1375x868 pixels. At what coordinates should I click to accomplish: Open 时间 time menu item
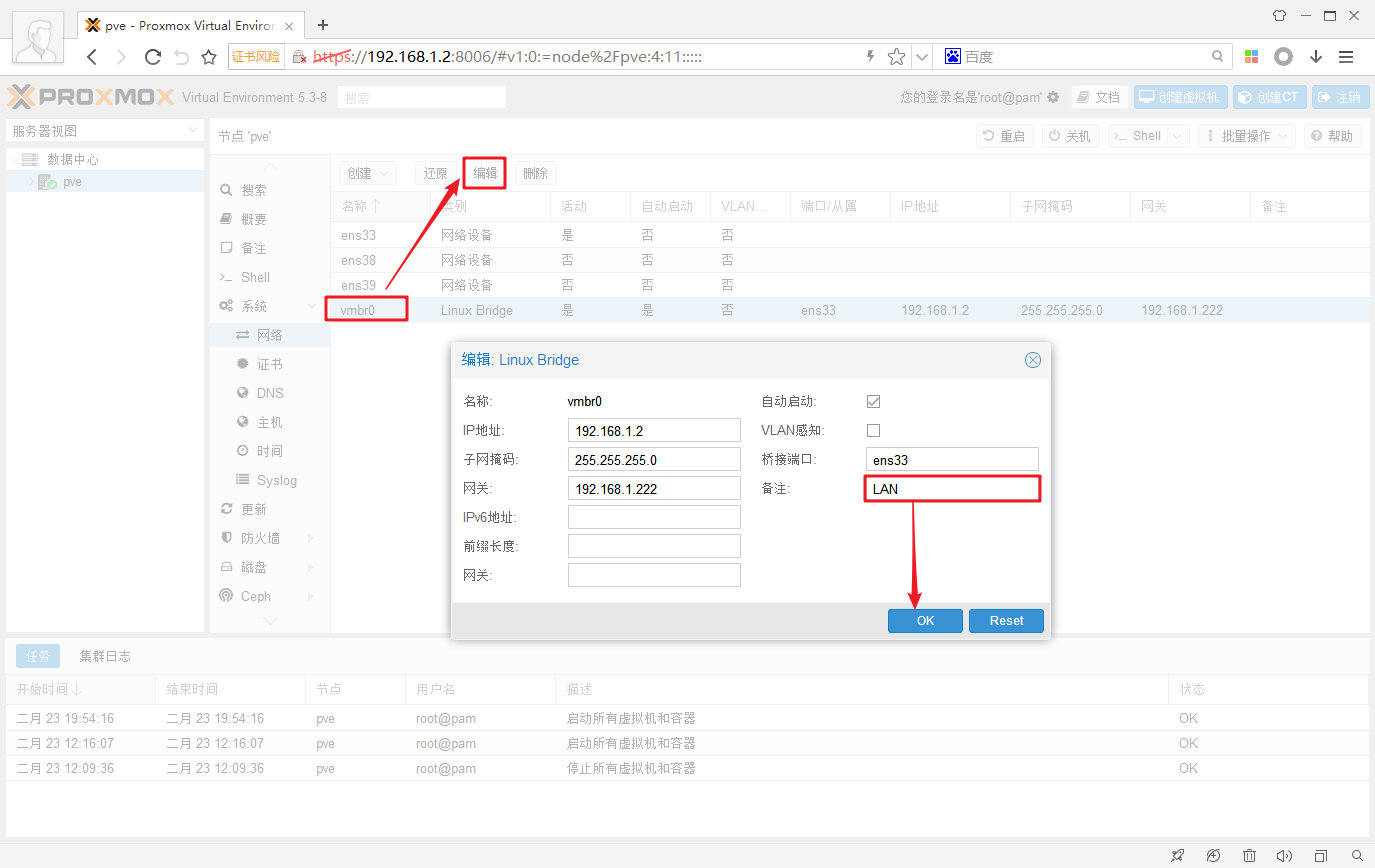pos(269,451)
